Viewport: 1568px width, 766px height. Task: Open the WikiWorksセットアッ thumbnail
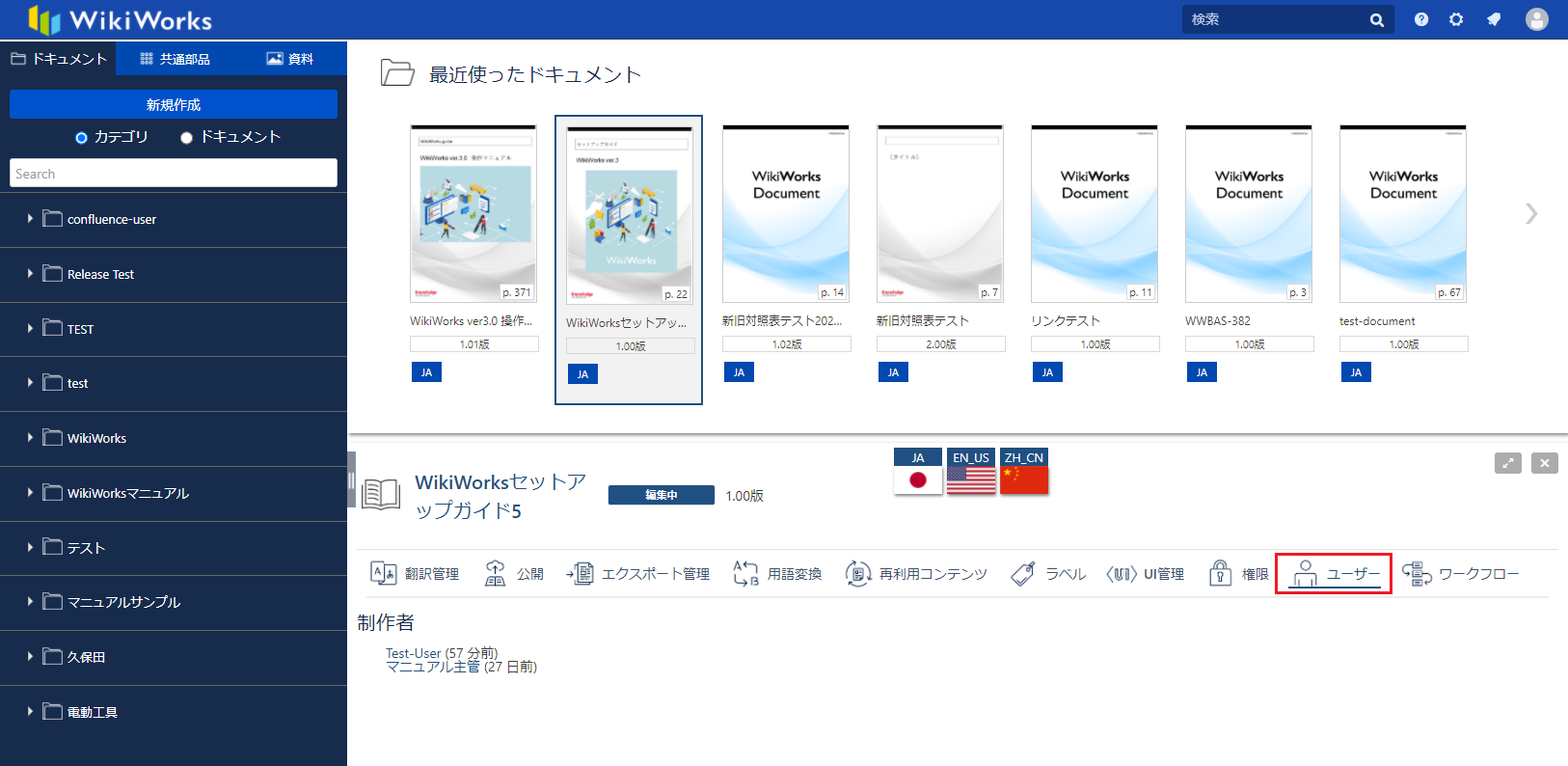pos(630,216)
